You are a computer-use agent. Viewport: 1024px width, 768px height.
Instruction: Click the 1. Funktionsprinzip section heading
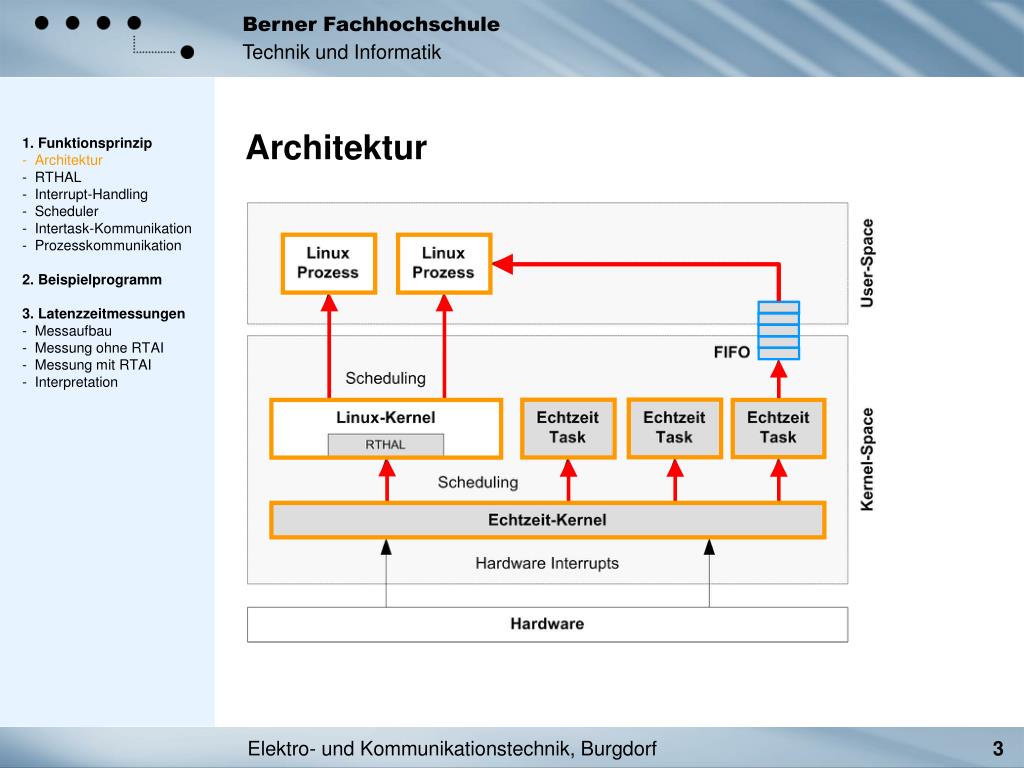click(x=87, y=143)
